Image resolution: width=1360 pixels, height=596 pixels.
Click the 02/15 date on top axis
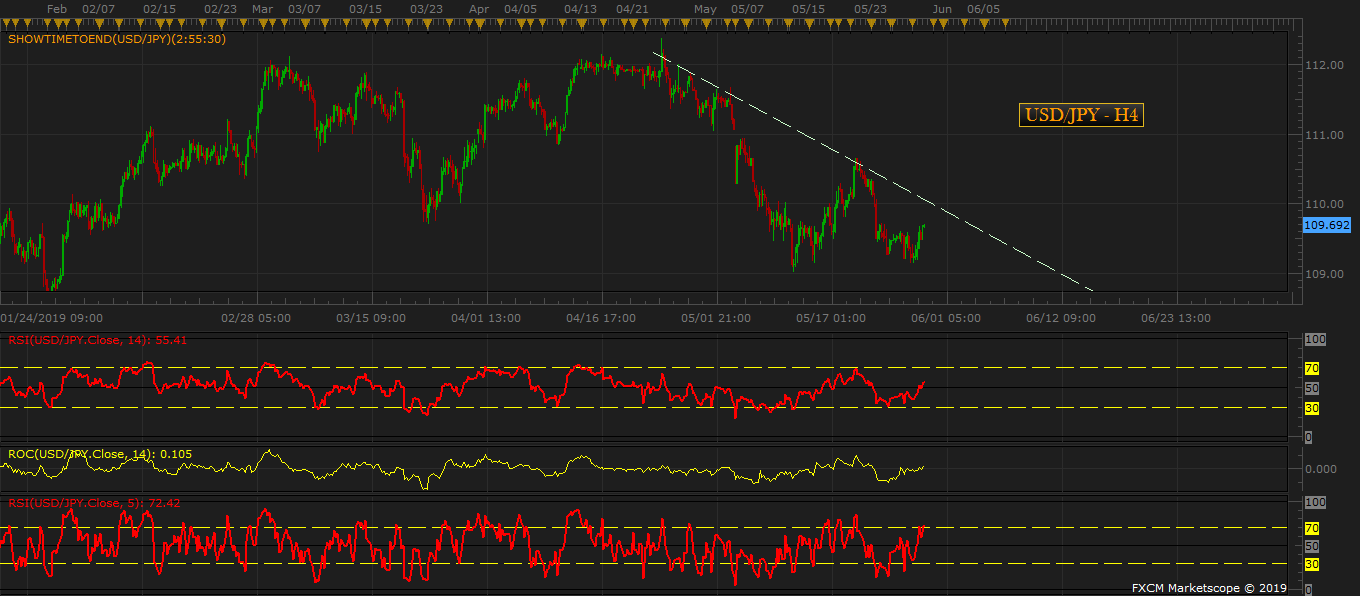[x=160, y=8]
